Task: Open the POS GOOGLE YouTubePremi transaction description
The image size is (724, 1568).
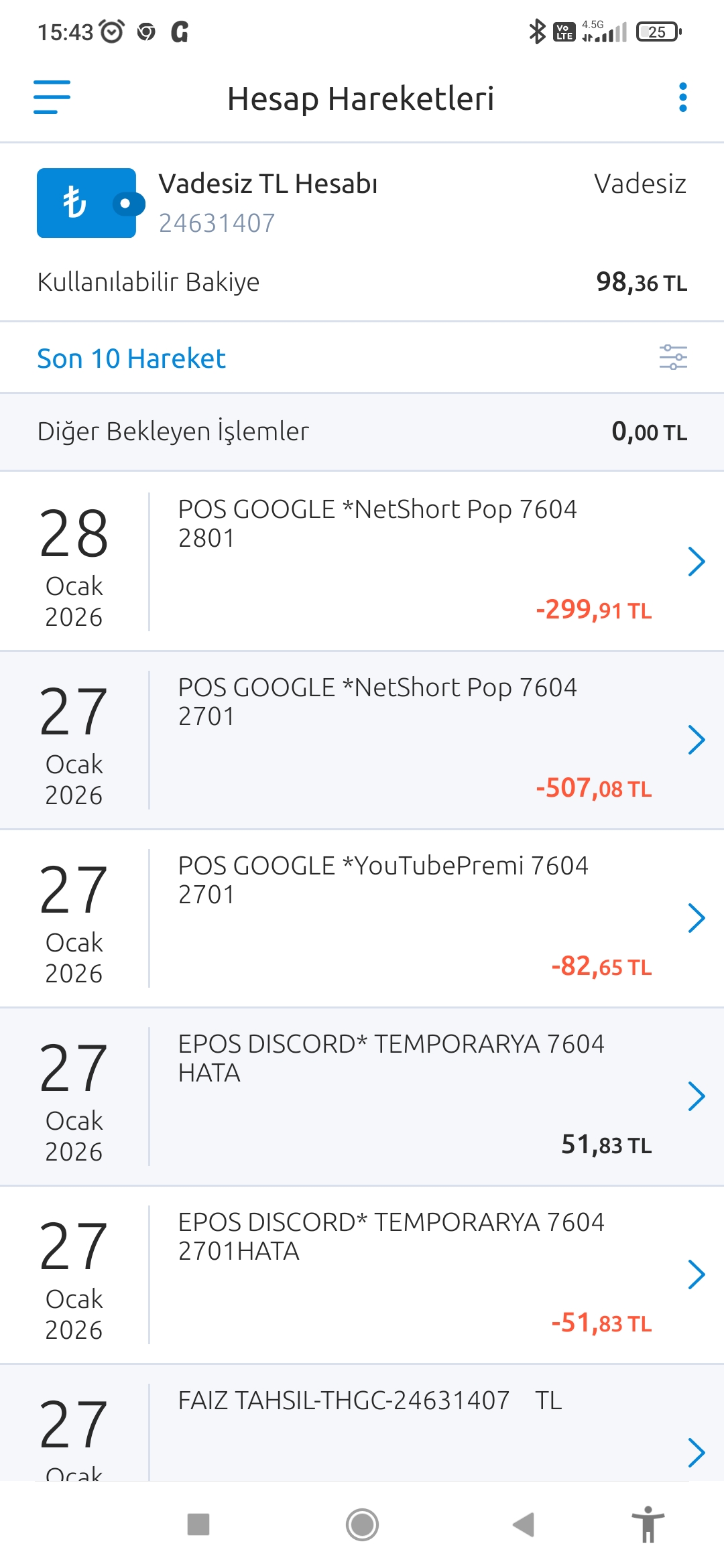Action: [383, 880]
